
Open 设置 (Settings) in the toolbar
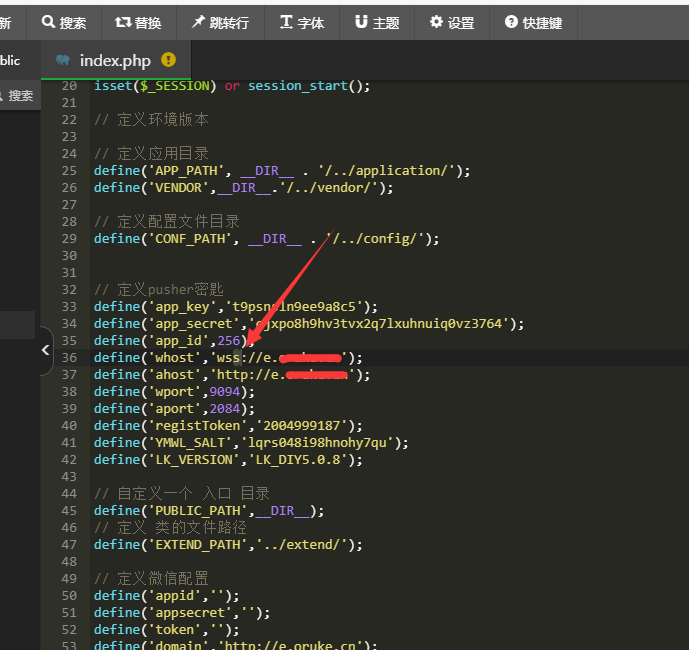coord(452,22)
